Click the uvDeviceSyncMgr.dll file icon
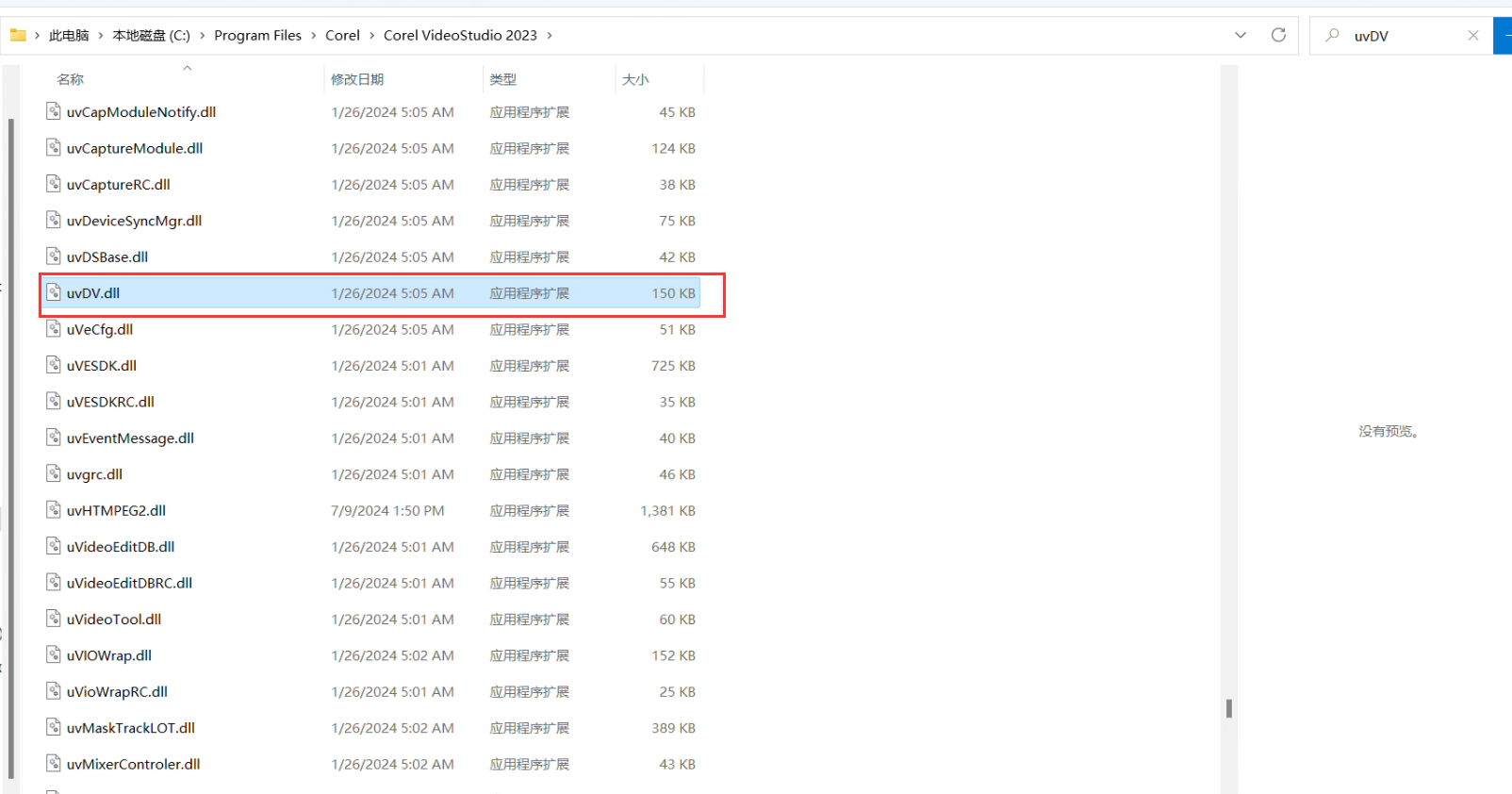The image size is (1512, 794). [54, 220]
